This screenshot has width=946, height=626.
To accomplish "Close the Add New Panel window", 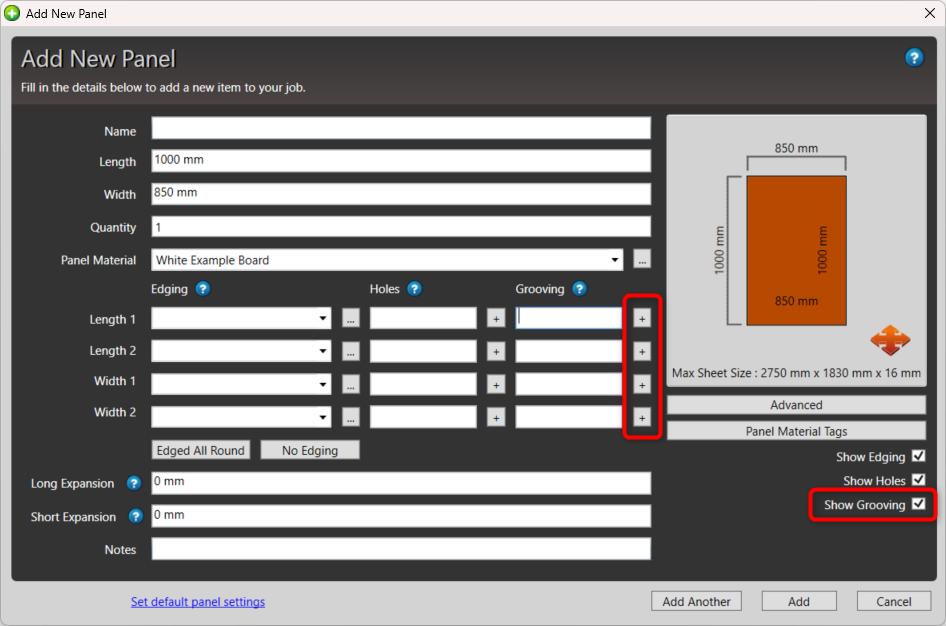I will 930,13.
